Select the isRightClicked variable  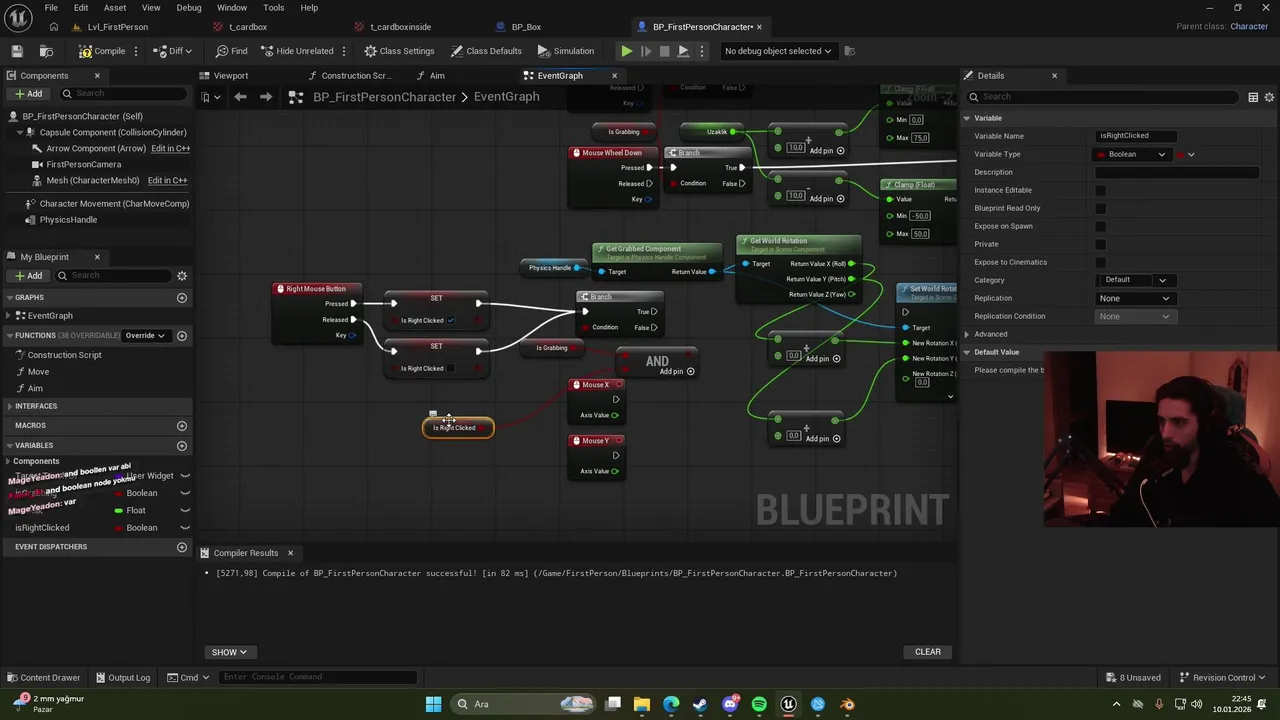point(42,528)
